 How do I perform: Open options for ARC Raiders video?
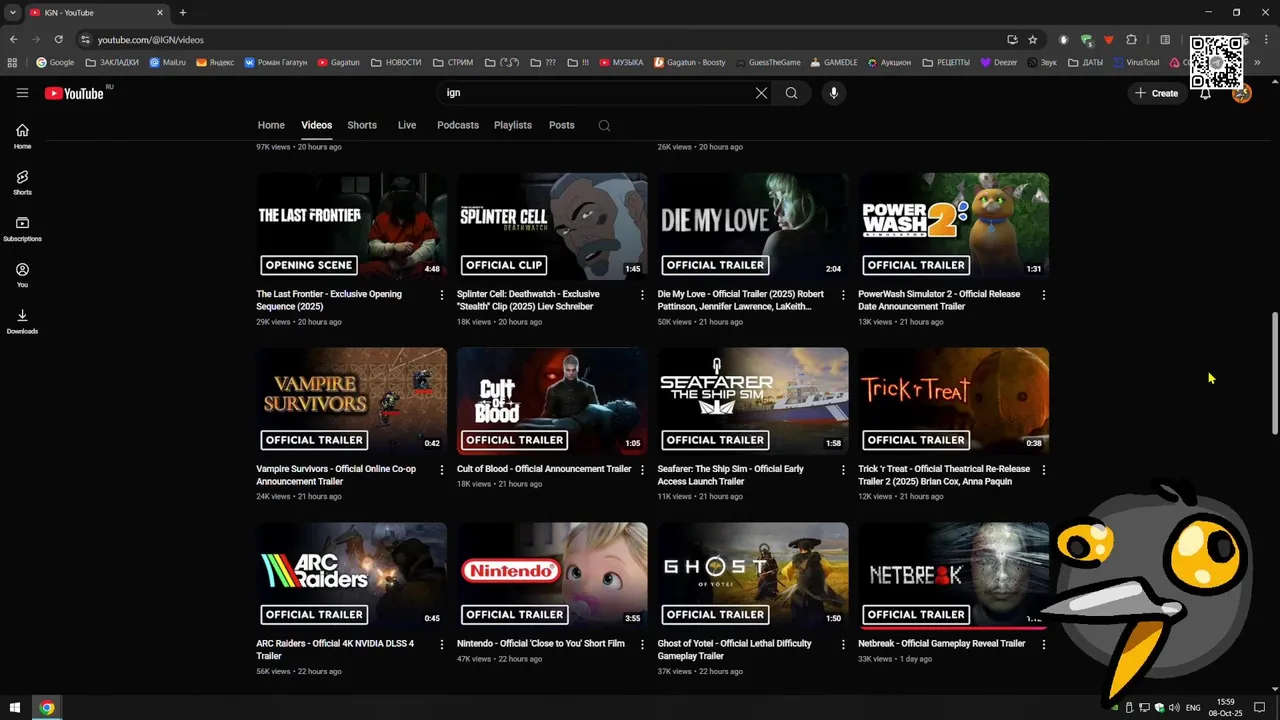tap(442, 645)
